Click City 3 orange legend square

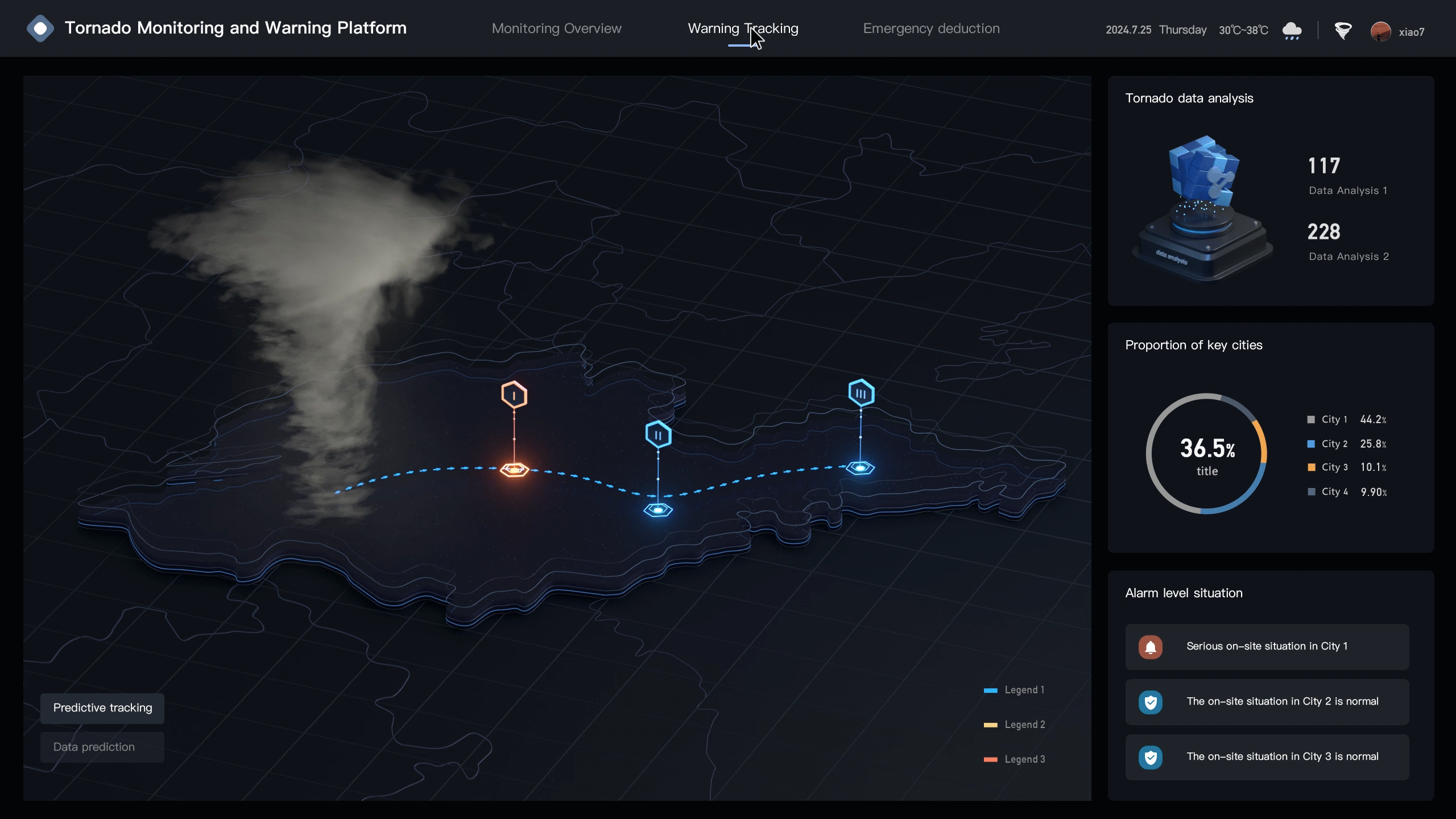pyautogui.click(x=1311, y=468)
